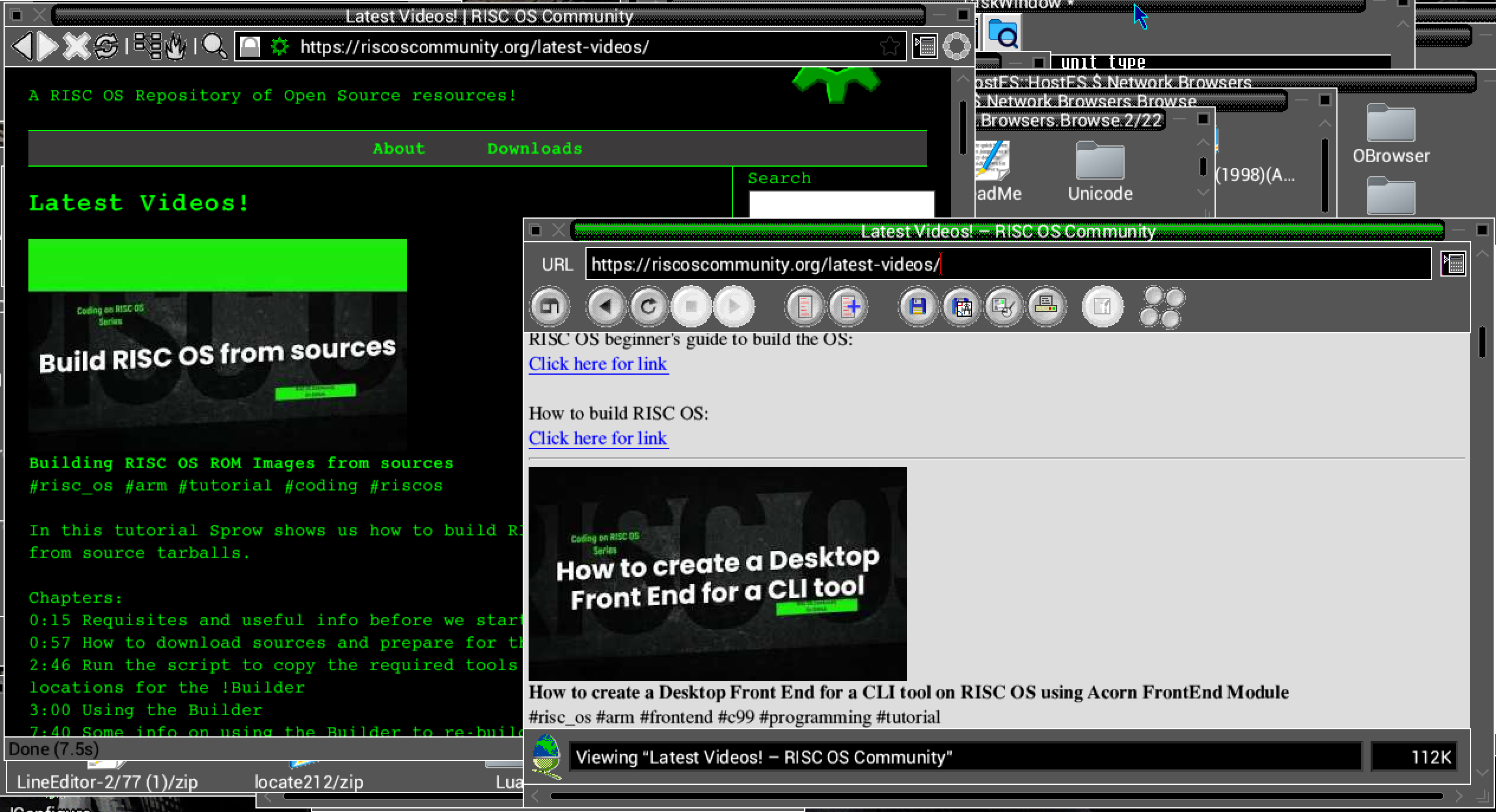This screenshot has height=812, width=1496.
Task: Click the #risc_os #arm #frontend hashtags line
Action: coord(734,717)
